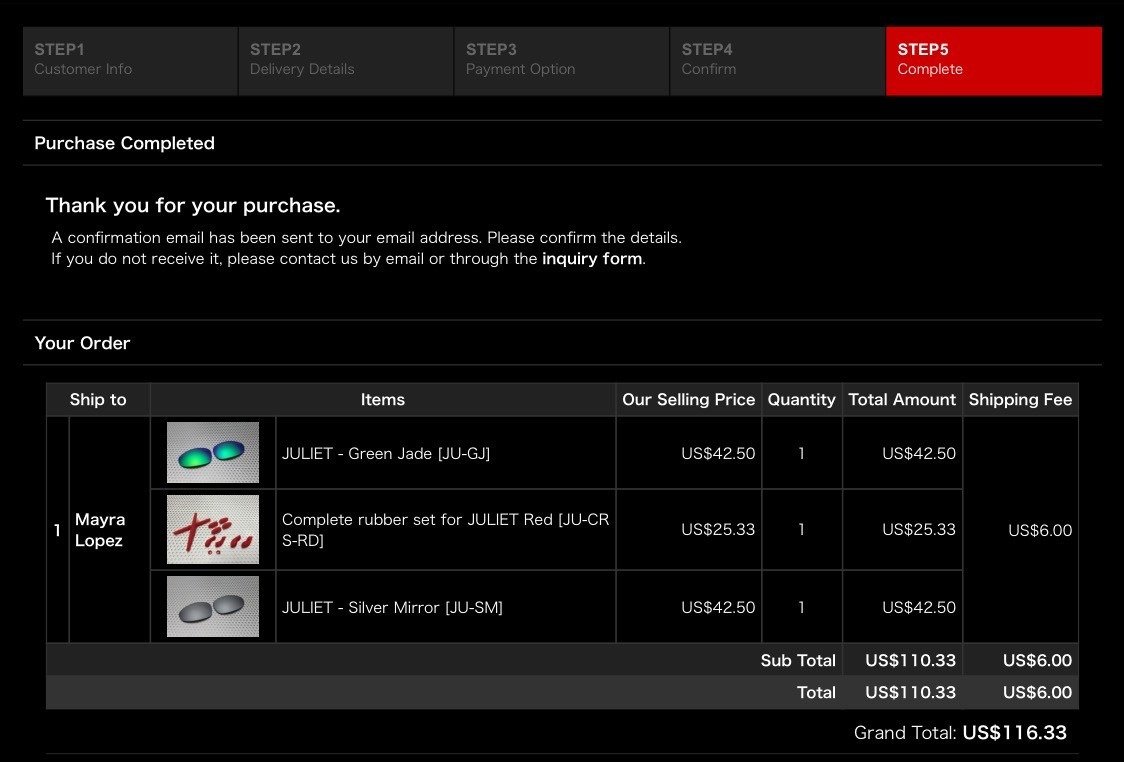This screenshot has width=1124, height=762.
Task: Click the Purchase Completed heading
Action: tap(124, 143)
